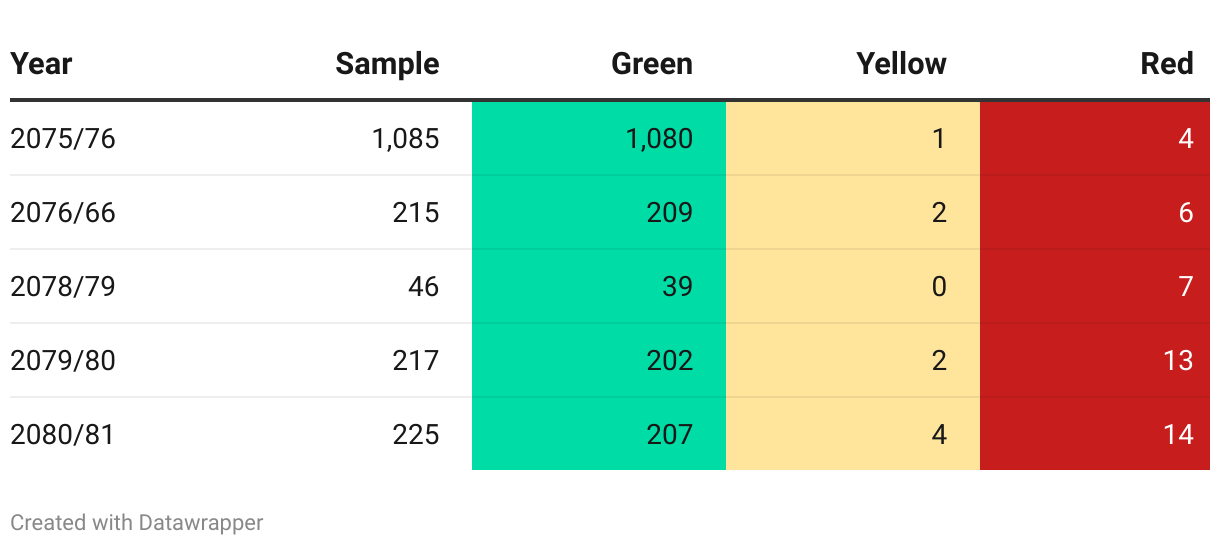Screen dimensions: 1220x546
Task: Open the Created with Datawrapper link
Action: 137,522
